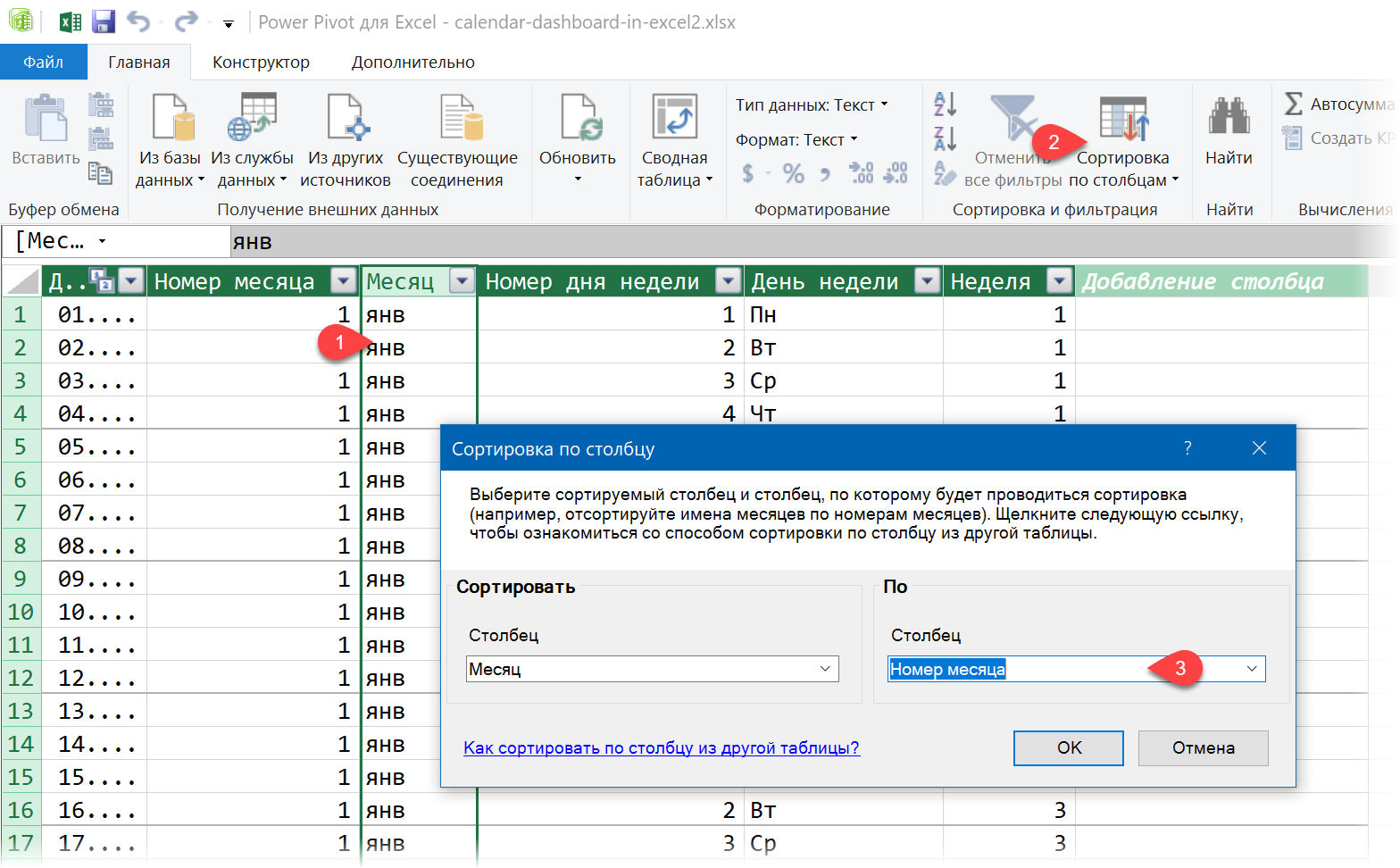
Task: Click Отмена in sort dialog
Action: (x=1204, y=748)
